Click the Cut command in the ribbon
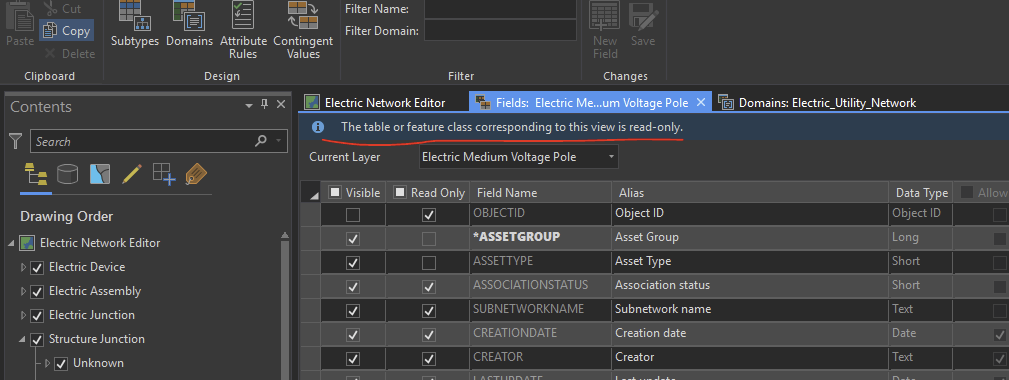The width and height of the screenshot is (1009, 380). click(x=62, y=9)
